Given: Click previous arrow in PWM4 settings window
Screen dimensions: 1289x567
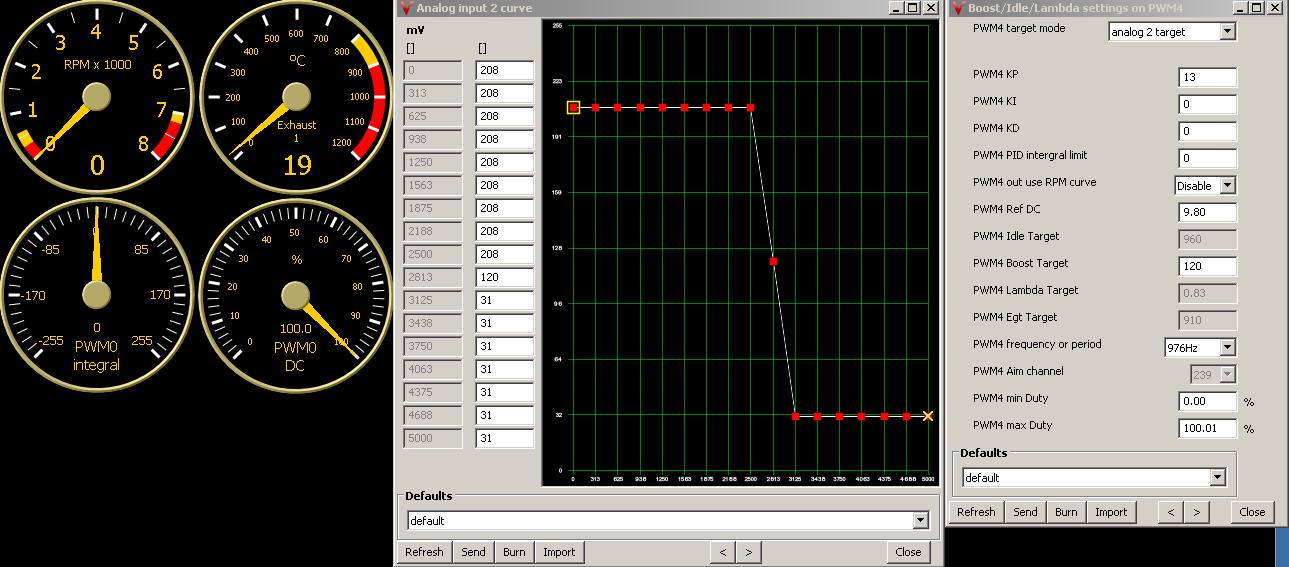Looking at the screenshot, I should pos(1171,512).
